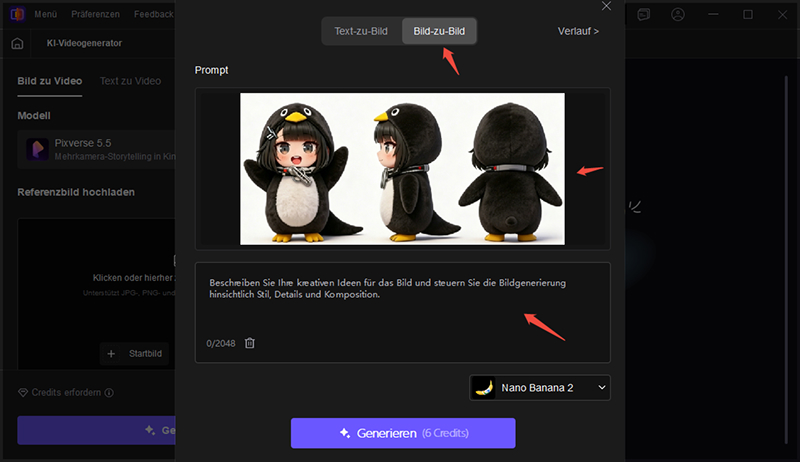Select the Bild zu Video tab
Viewport: 800px width, 462px height.
tap(49, 81)
